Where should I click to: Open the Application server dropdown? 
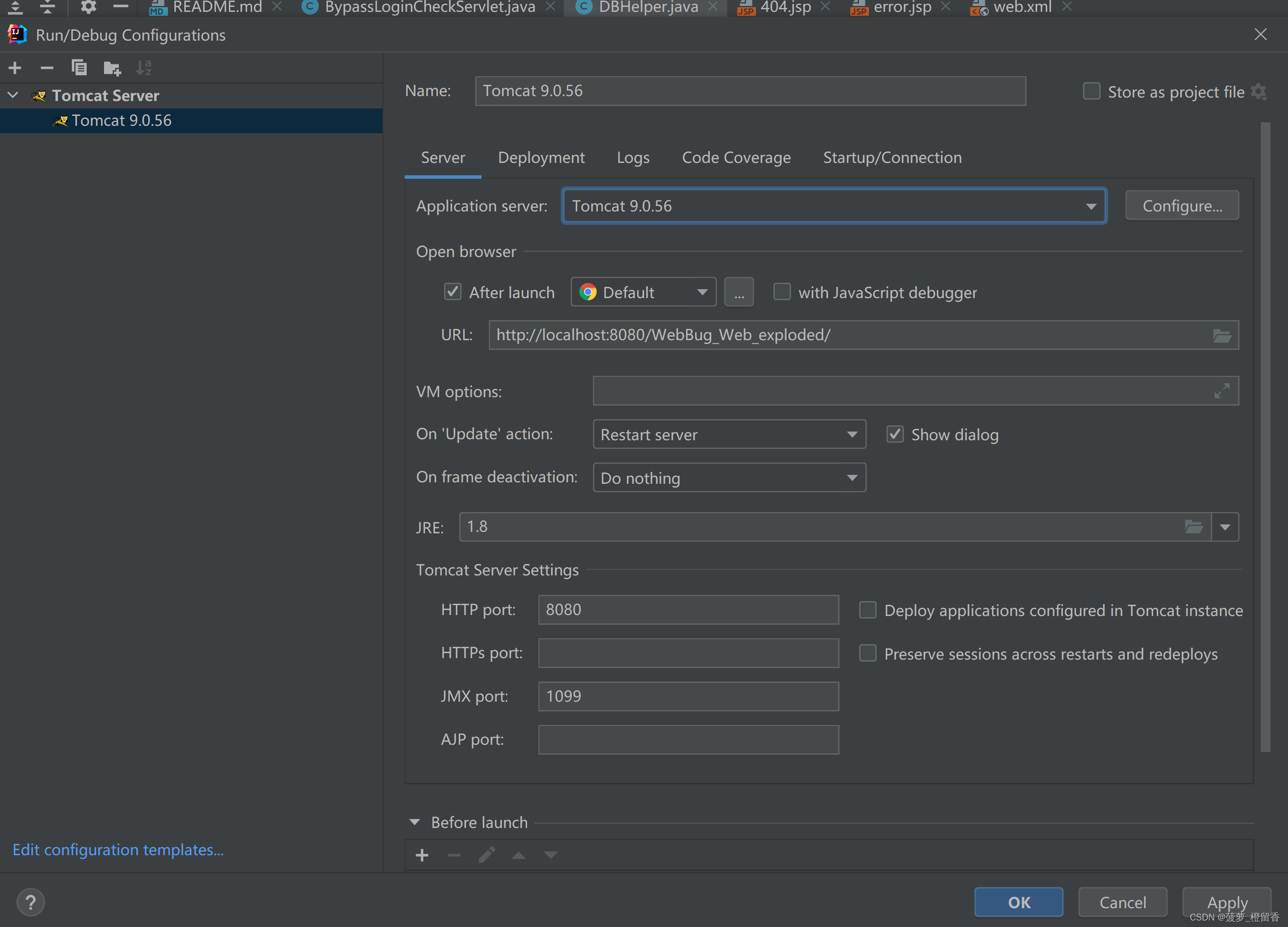point(834,206)
